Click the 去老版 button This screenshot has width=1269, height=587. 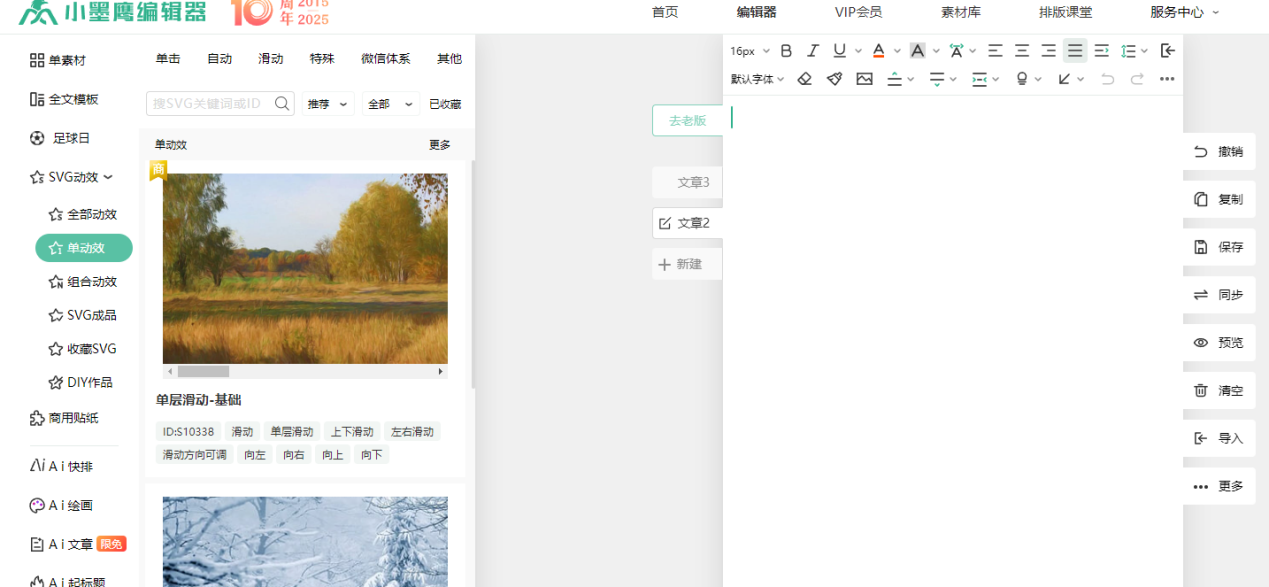pos(687,121)
